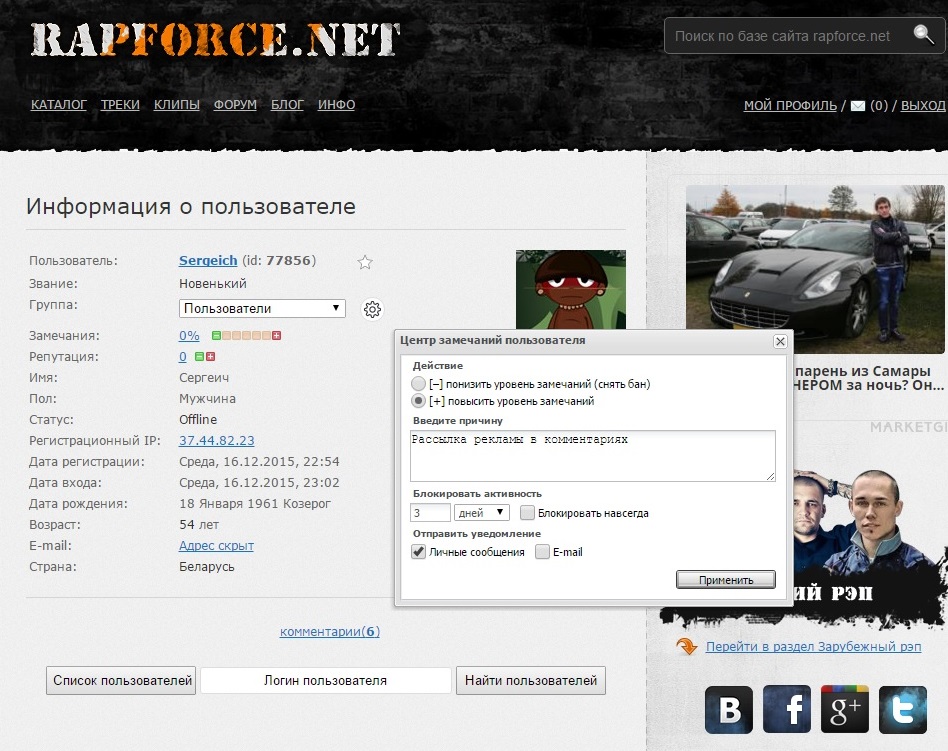
Task: Click the Применить button
Action: 726,580
